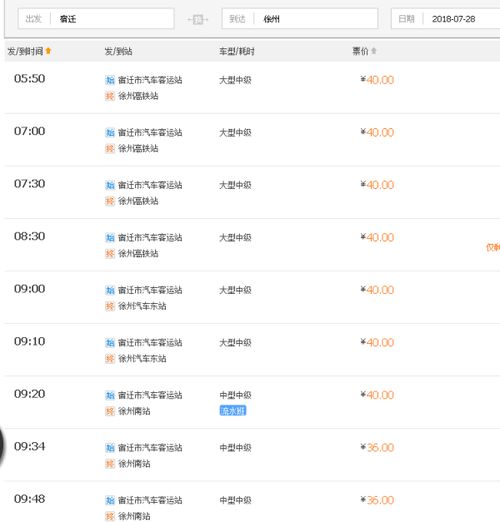Click 徐州汽车东站 destination in 09:00 row
Screen dimensions: 500x522
click(142, 306)
